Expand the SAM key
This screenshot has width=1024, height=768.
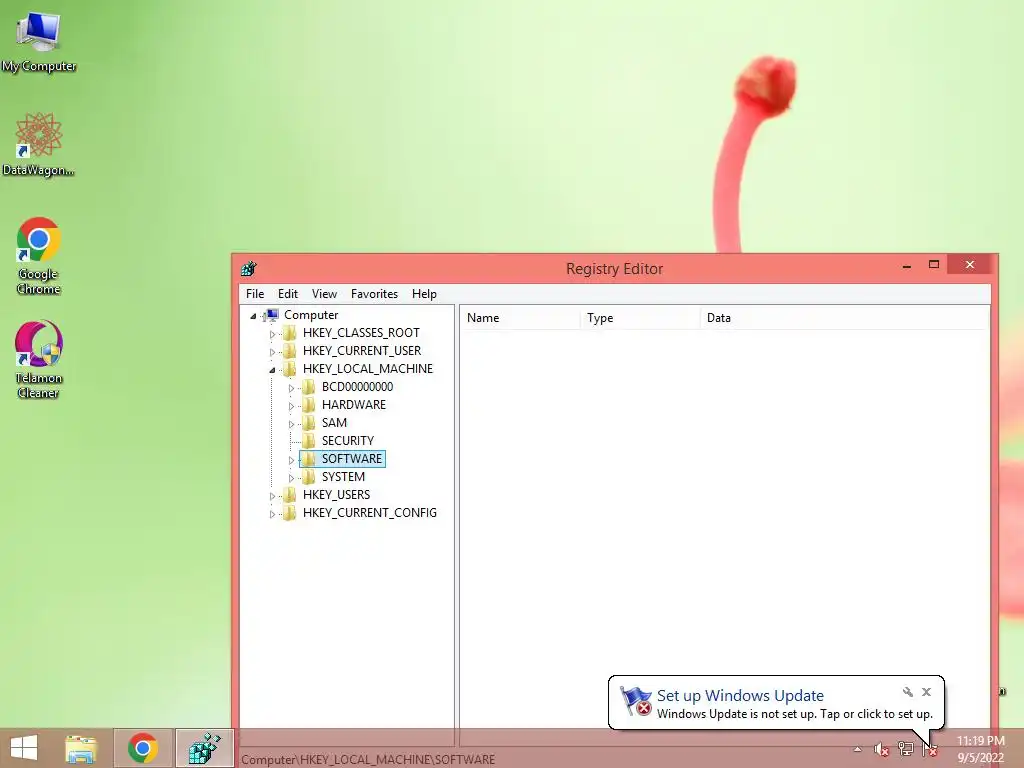(291, 424)
